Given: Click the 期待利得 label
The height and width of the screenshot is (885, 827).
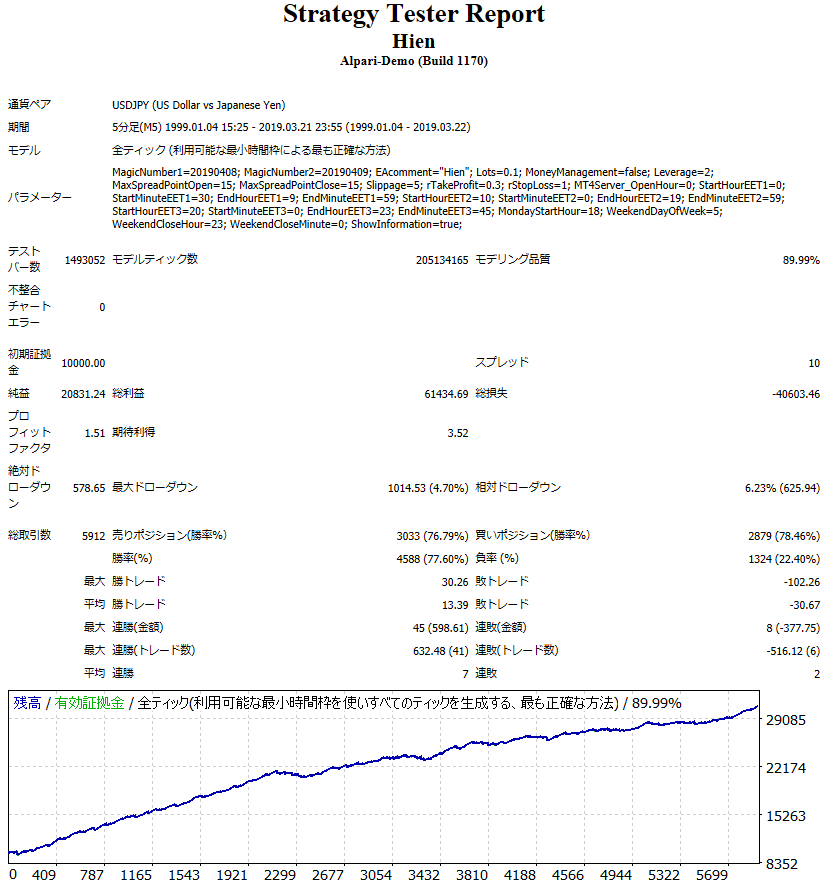Looking at the screenshot, I should 133,432.
